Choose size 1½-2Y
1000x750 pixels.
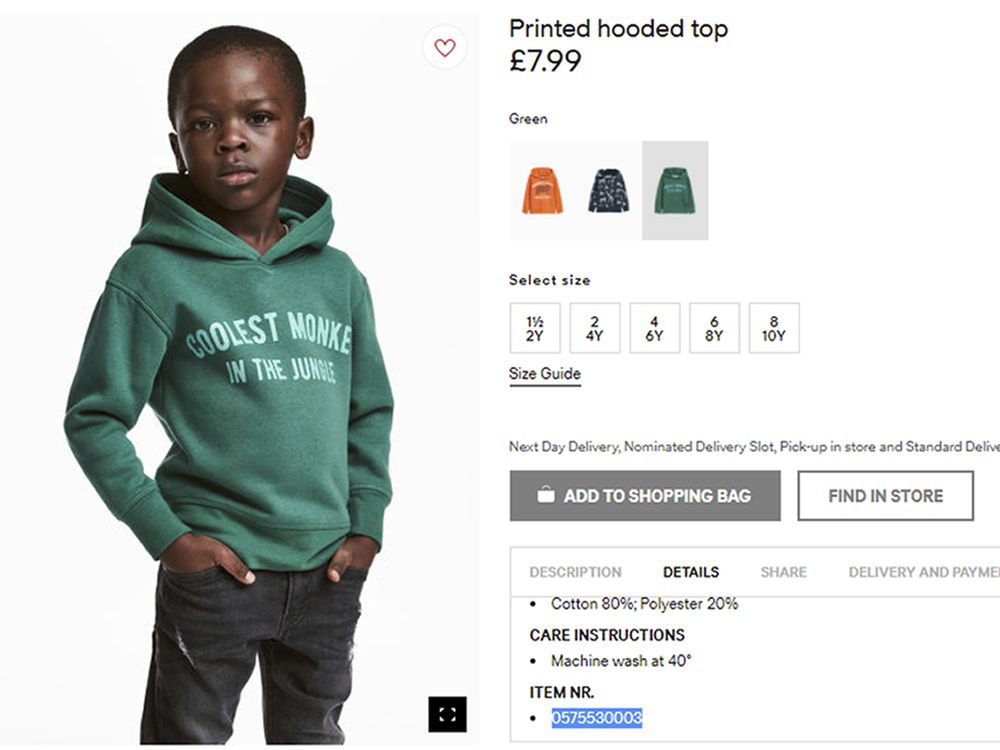(535, 328)
